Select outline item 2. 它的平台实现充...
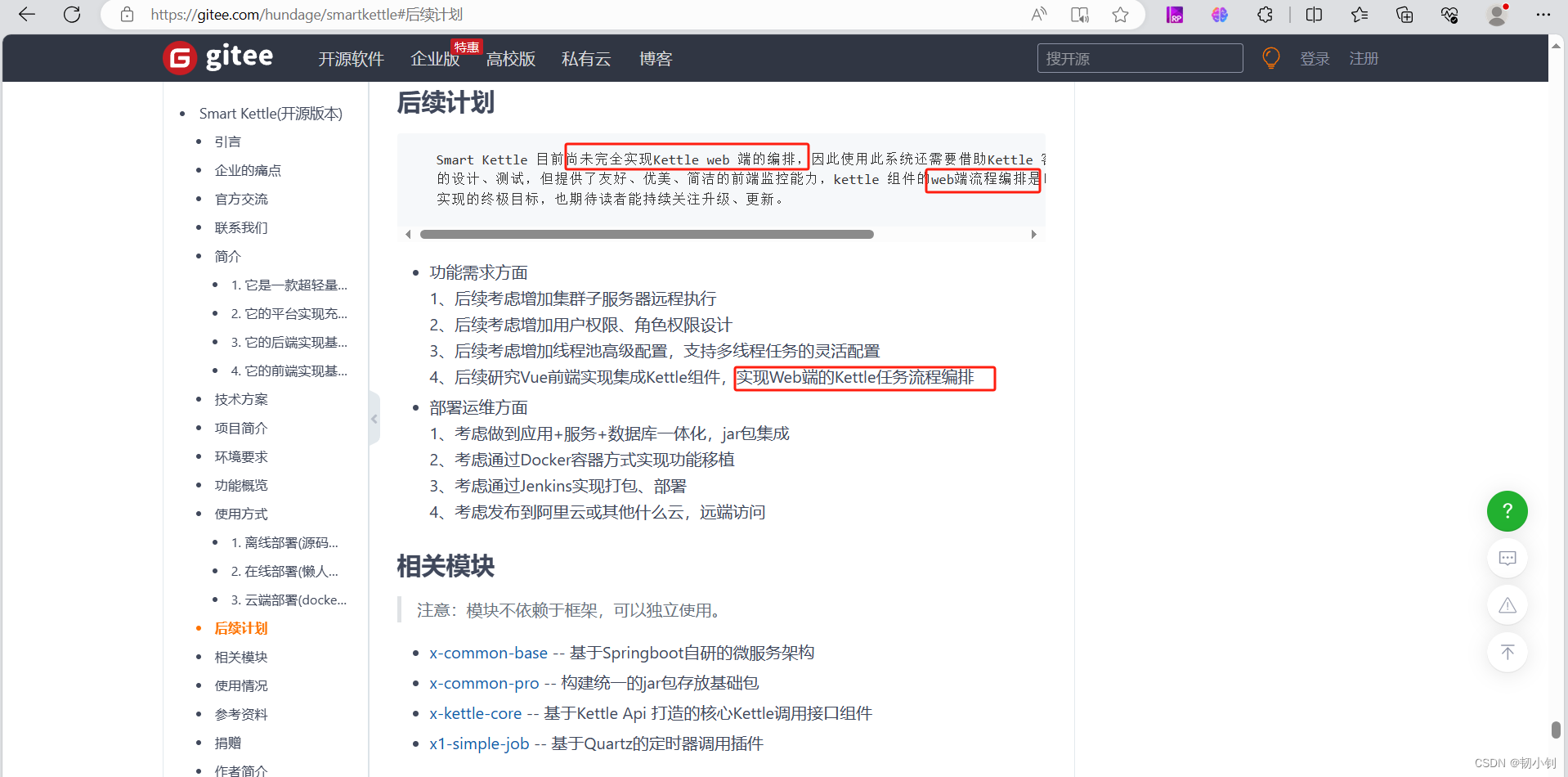The width and height of the screenshot is (1568, 777). point(289,313)
